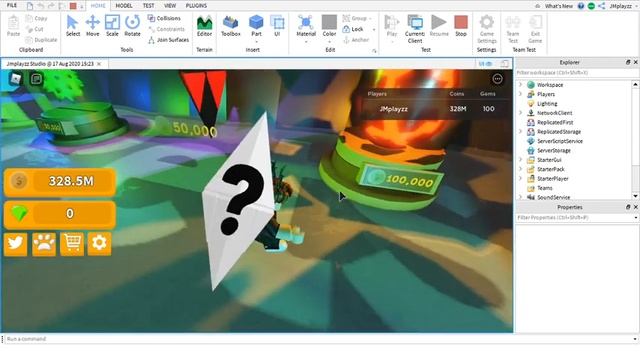The height and width of the screenshot is (360, 640).
Task: Expand the Workspace tree node
Action: (x=520, y=84)
